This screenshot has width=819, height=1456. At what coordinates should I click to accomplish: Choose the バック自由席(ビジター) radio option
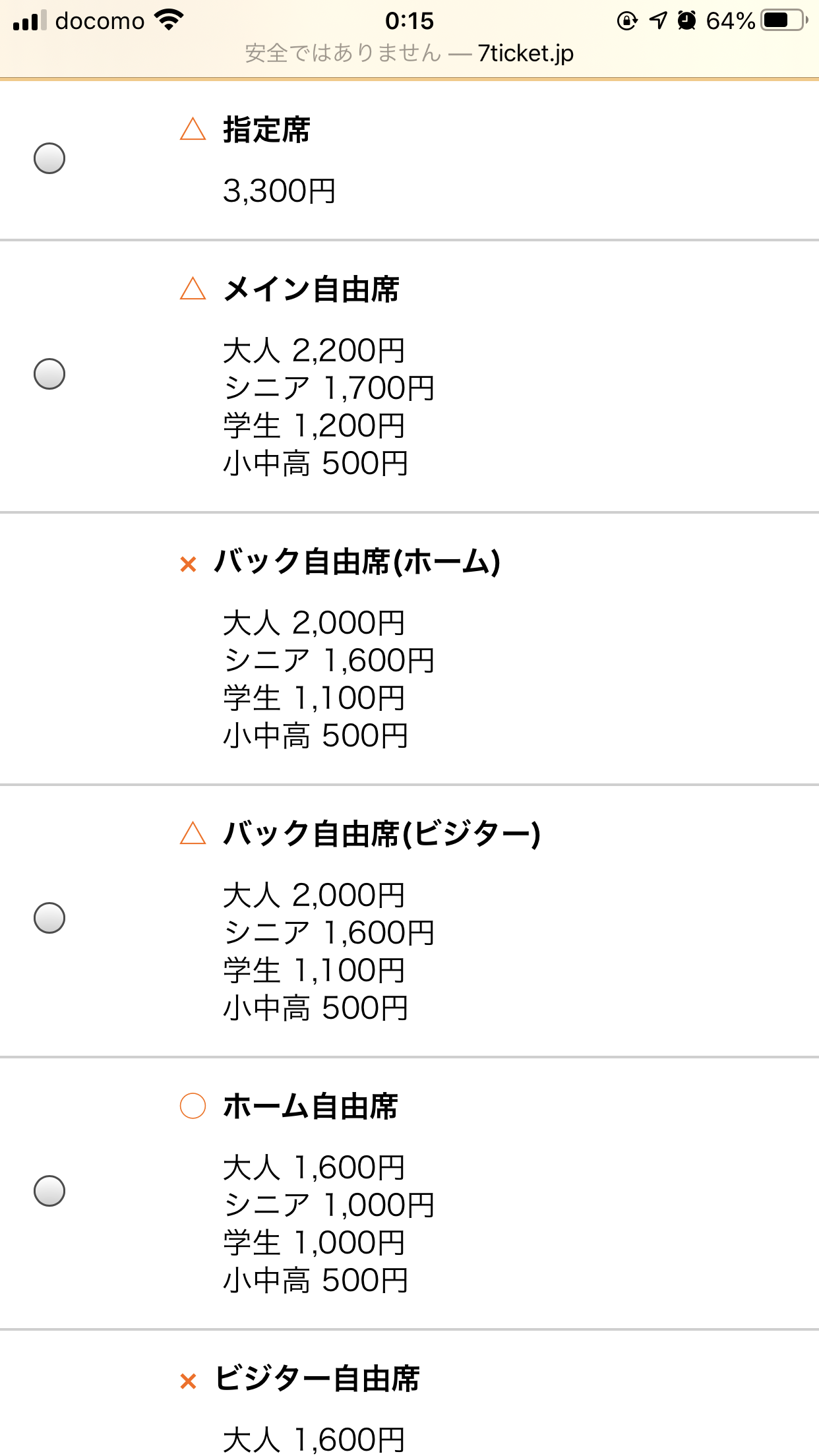49,918
